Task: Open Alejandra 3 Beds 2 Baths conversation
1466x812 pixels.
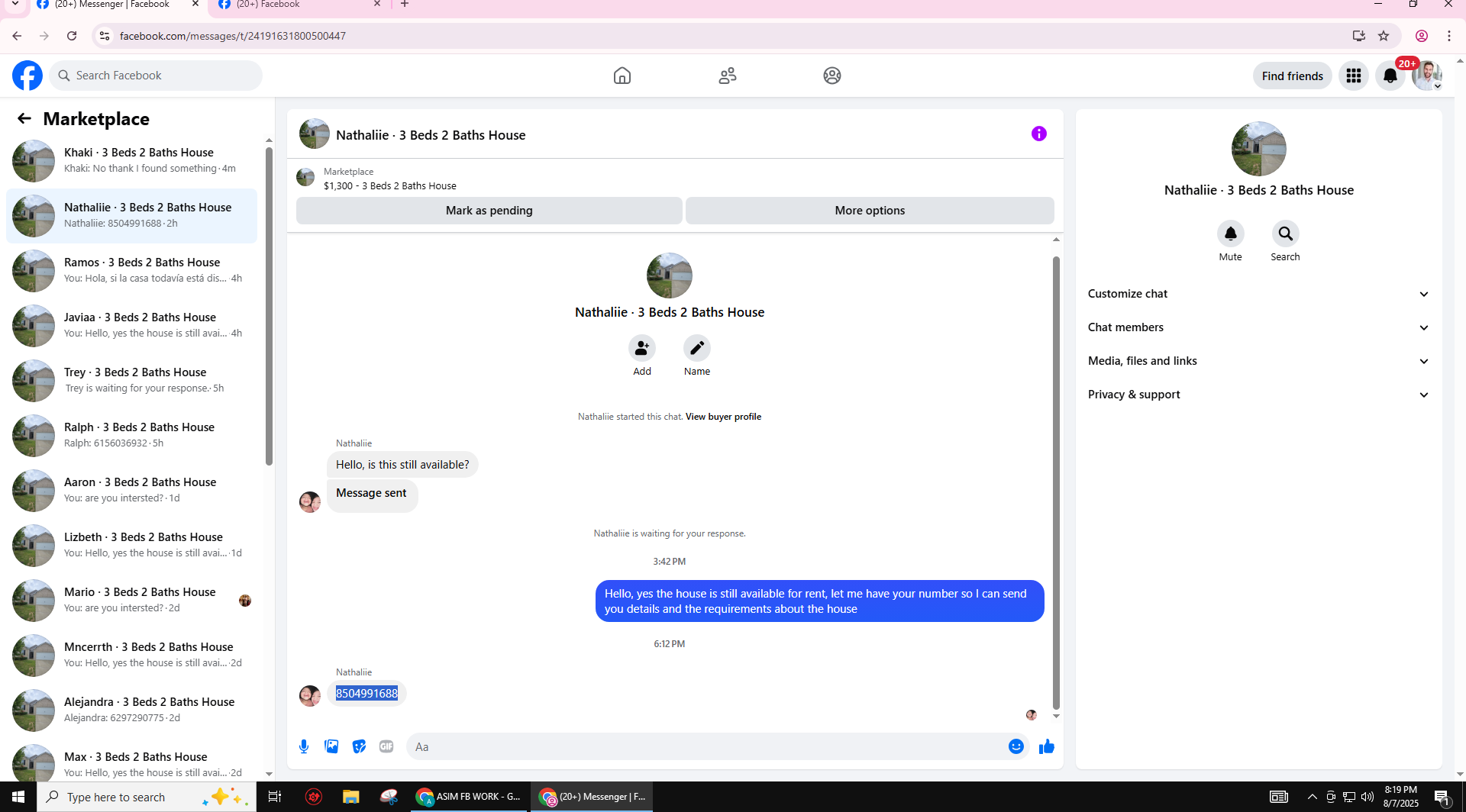Action: [131, 710]
